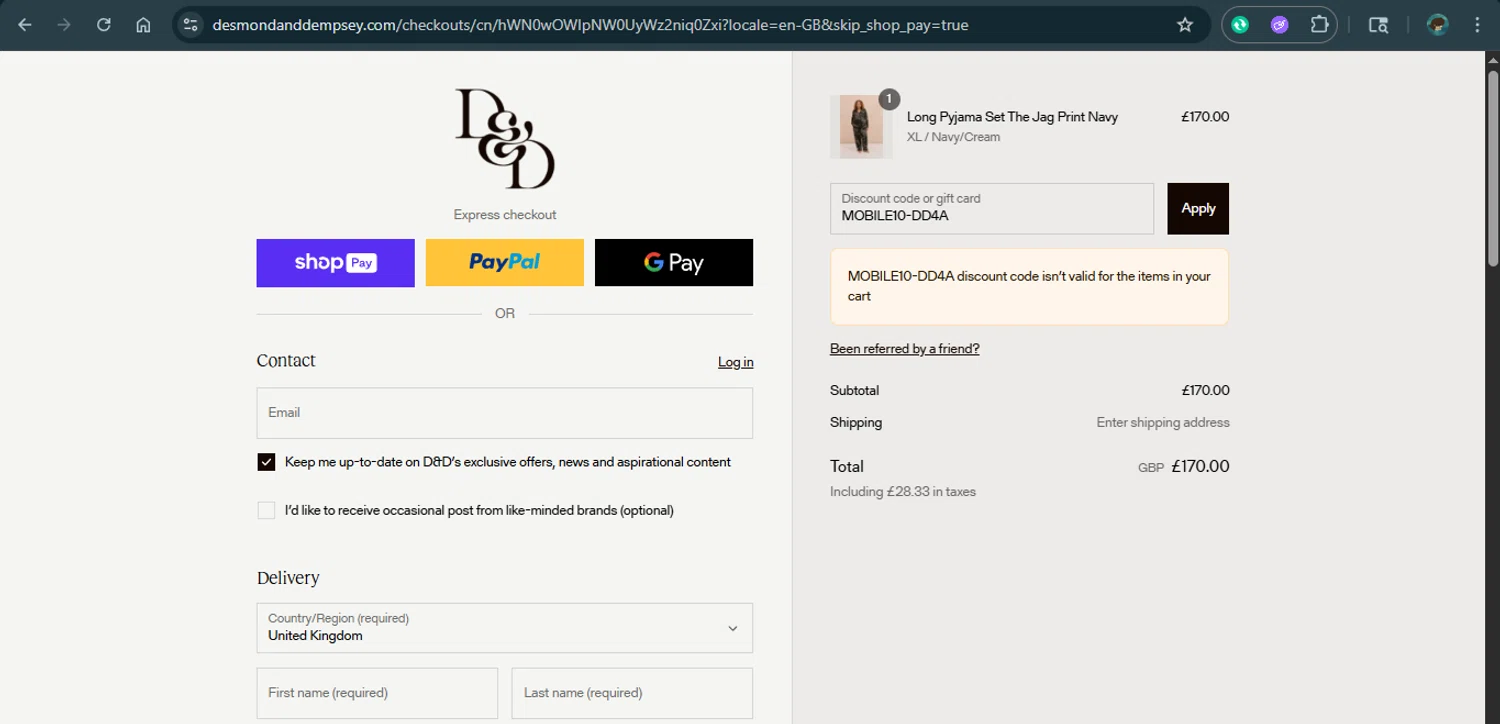This screenshot has width=1500, height=724.
Task: Apply the discount code
Action: pos(1198,208)
